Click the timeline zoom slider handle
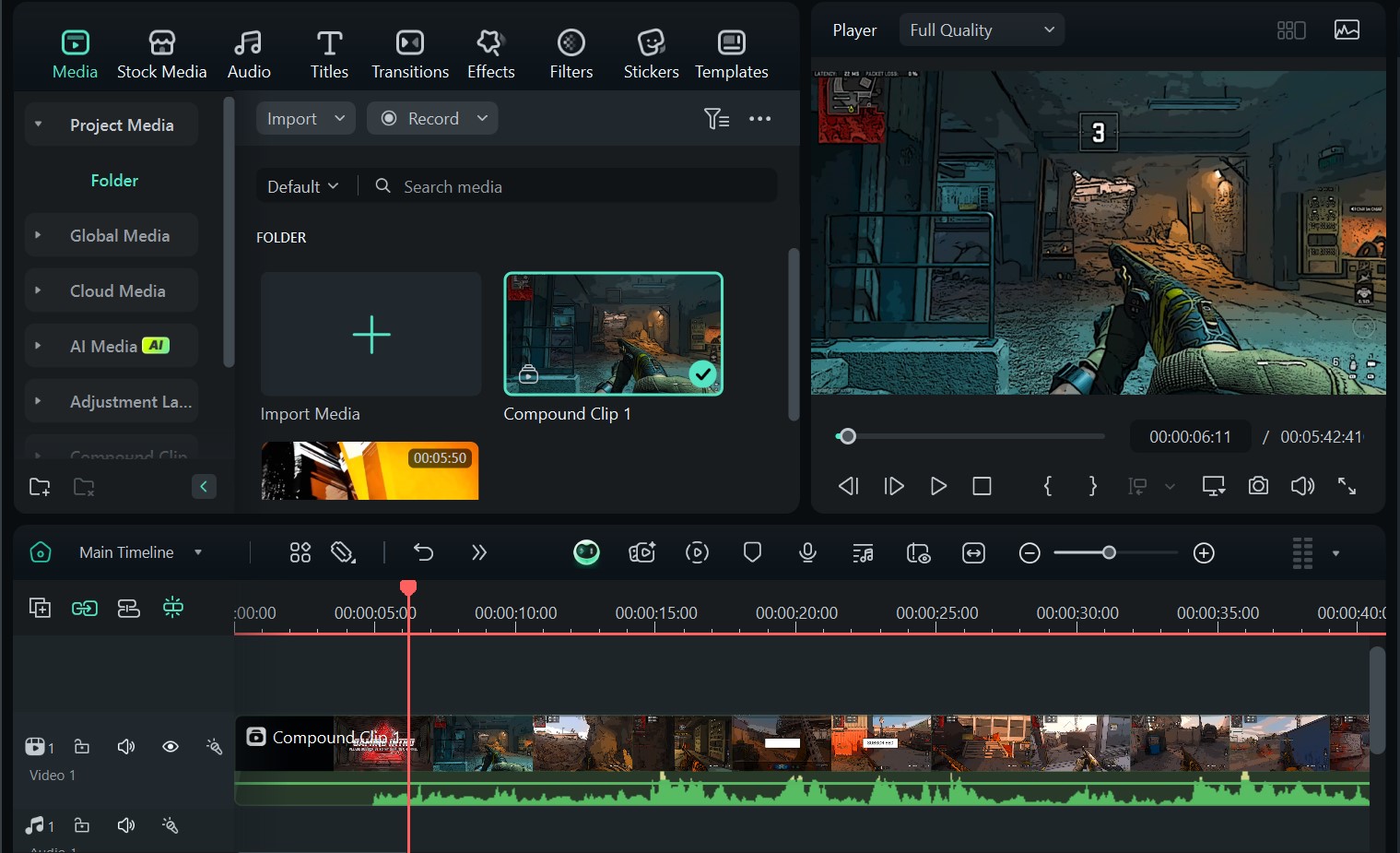Screen dimensions: 1400x853 click(x=1109, y=552)
